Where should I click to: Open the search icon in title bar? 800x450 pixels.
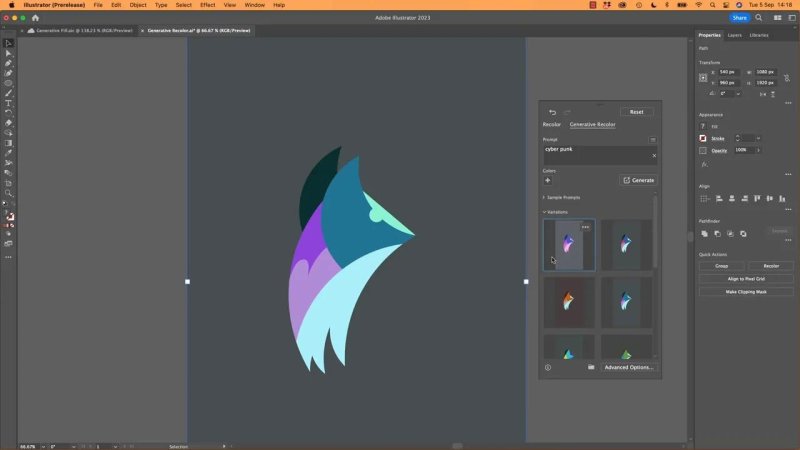(759, 18)
